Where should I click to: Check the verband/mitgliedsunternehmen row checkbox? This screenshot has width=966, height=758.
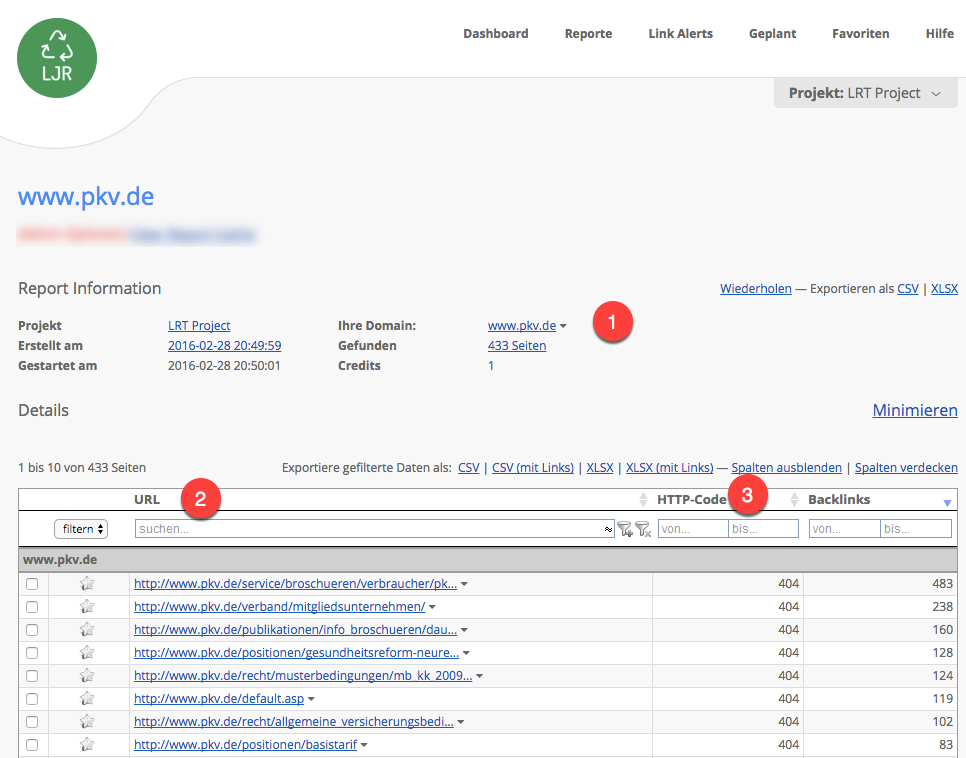(x=32, y=607)
